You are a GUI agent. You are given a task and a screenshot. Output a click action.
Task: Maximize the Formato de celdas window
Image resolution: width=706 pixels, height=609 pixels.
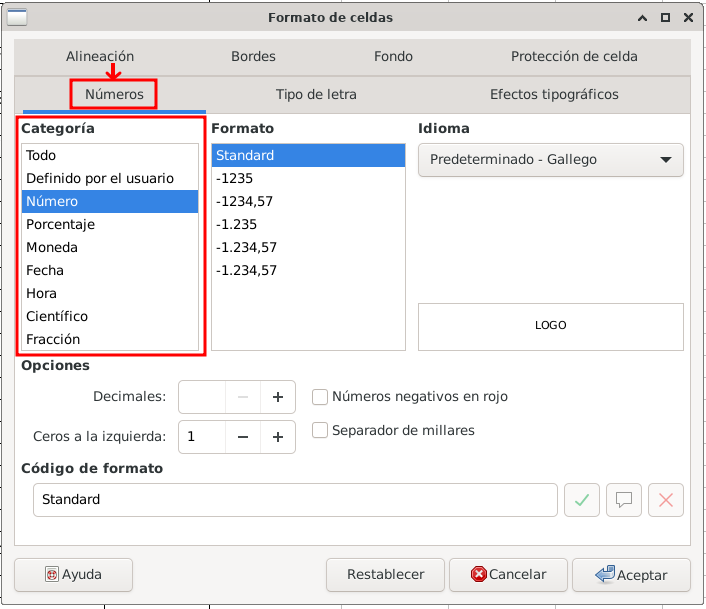[x=665, y=18]
